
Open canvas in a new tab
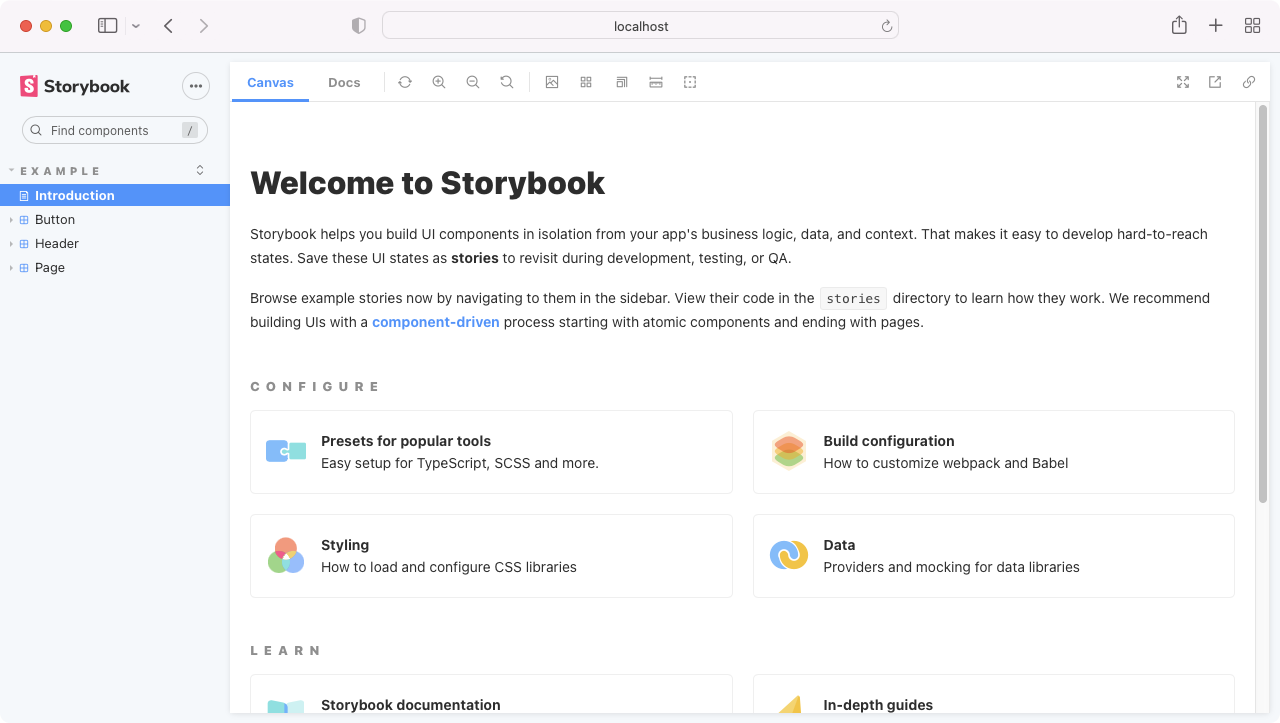(1215, 82)
